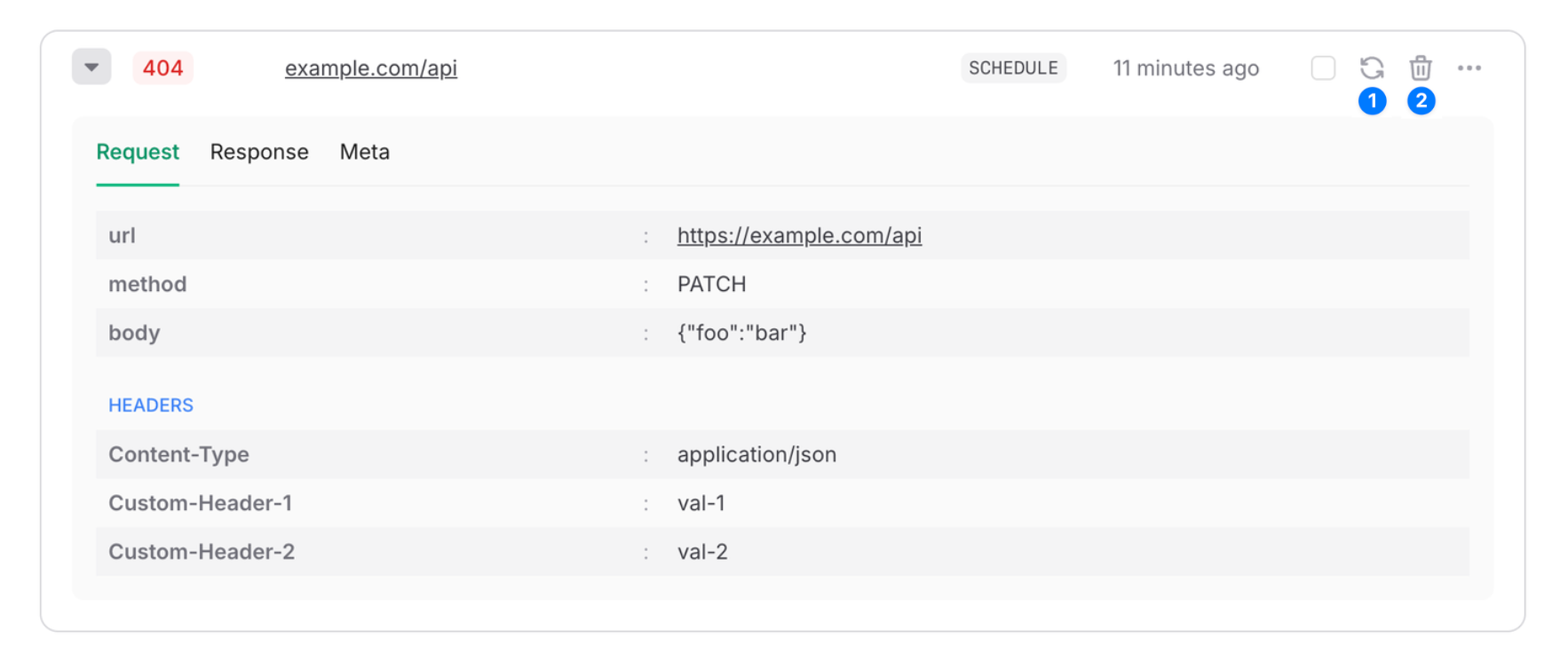Click the SCHEDULE badge
Screen dimensions: 1568x669
tap(1013, 68)
